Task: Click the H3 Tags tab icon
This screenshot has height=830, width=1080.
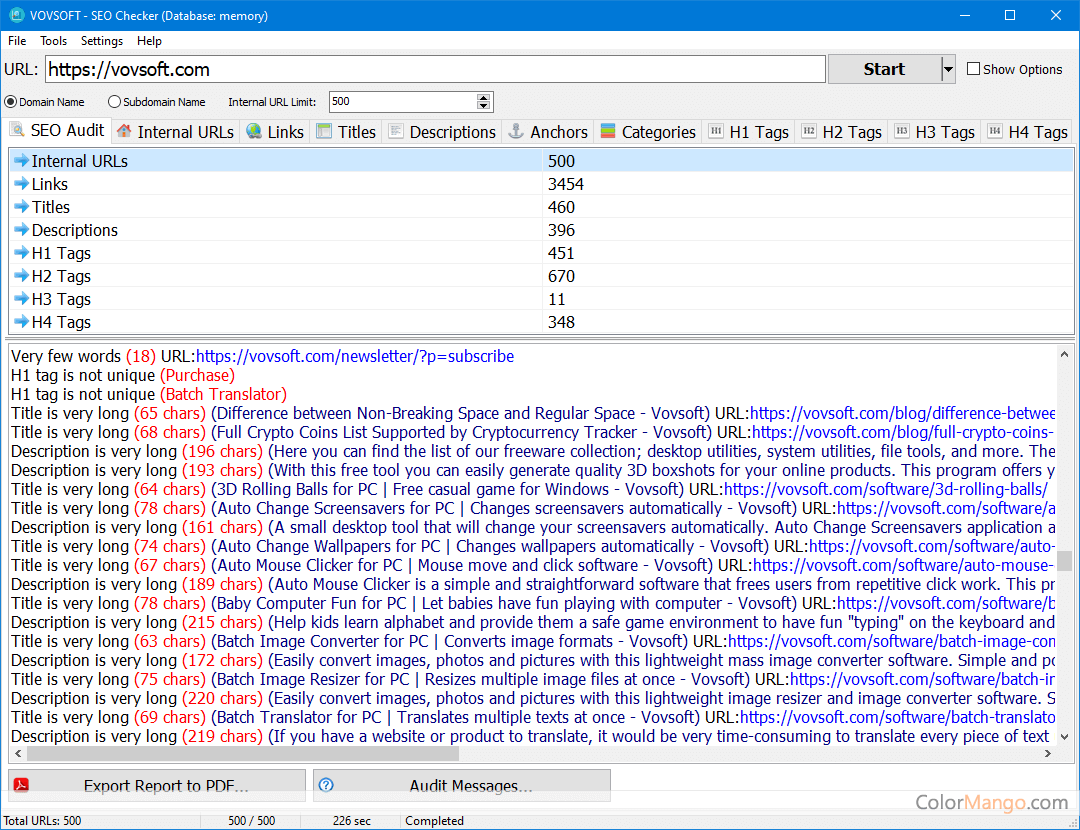Action: 902,131
